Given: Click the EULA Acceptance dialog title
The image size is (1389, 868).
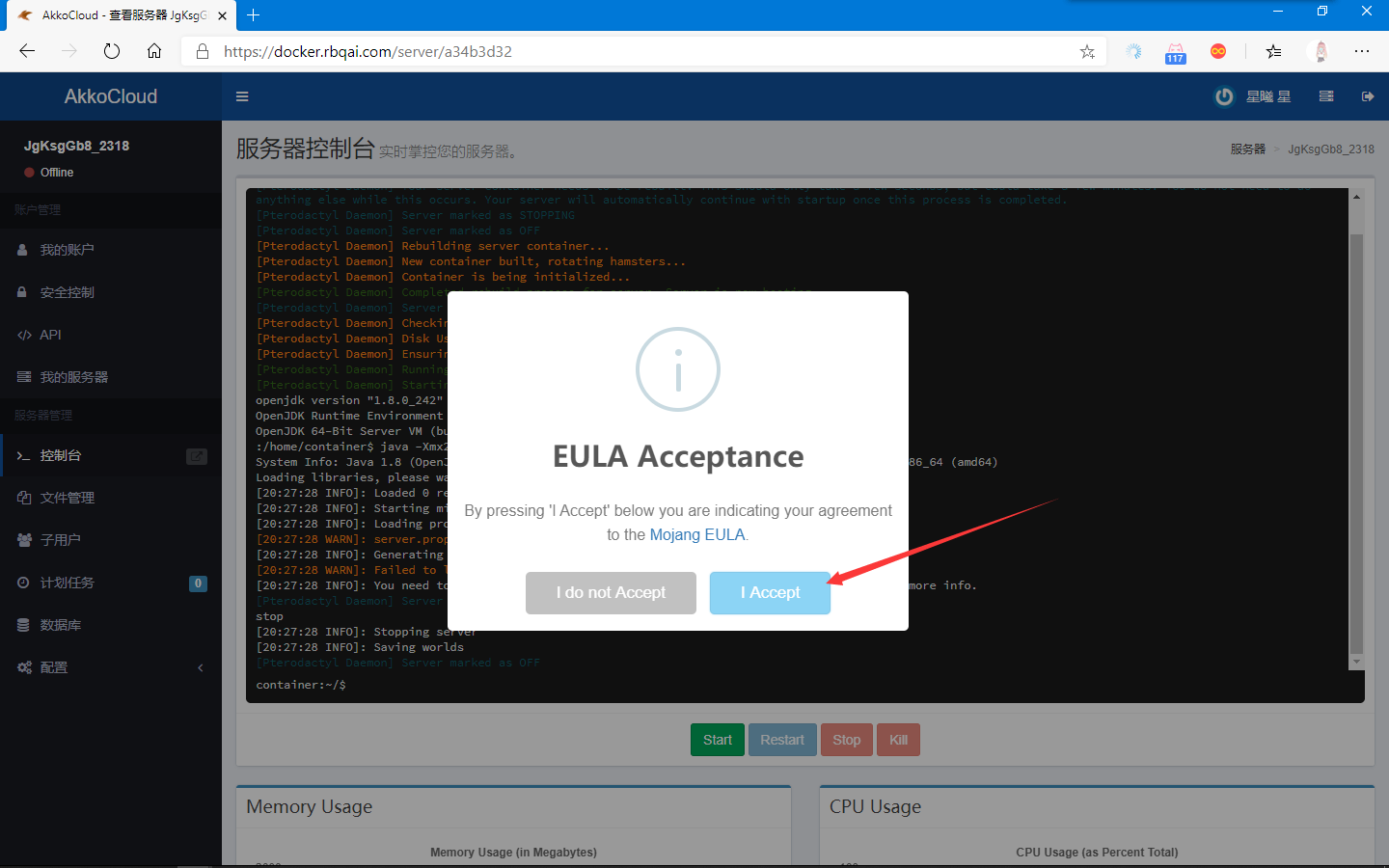Looking at the screenshot, I should [x=678, y=456].
